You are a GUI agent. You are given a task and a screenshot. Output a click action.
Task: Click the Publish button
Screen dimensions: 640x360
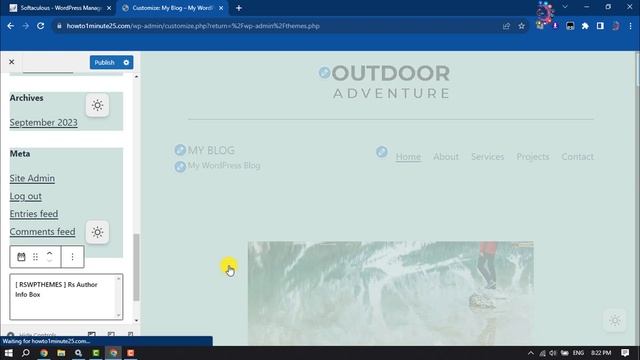tap(104, 62)
